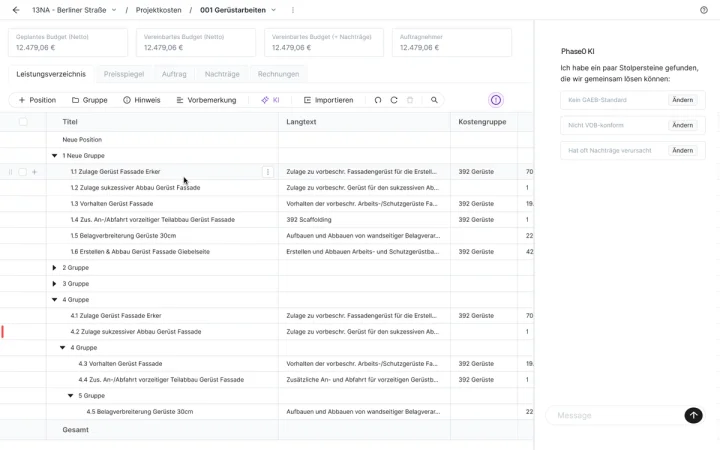The height and width of the screenshot is (450, 720).
Task: Click the trash delete icon
Action: (410, 100)
